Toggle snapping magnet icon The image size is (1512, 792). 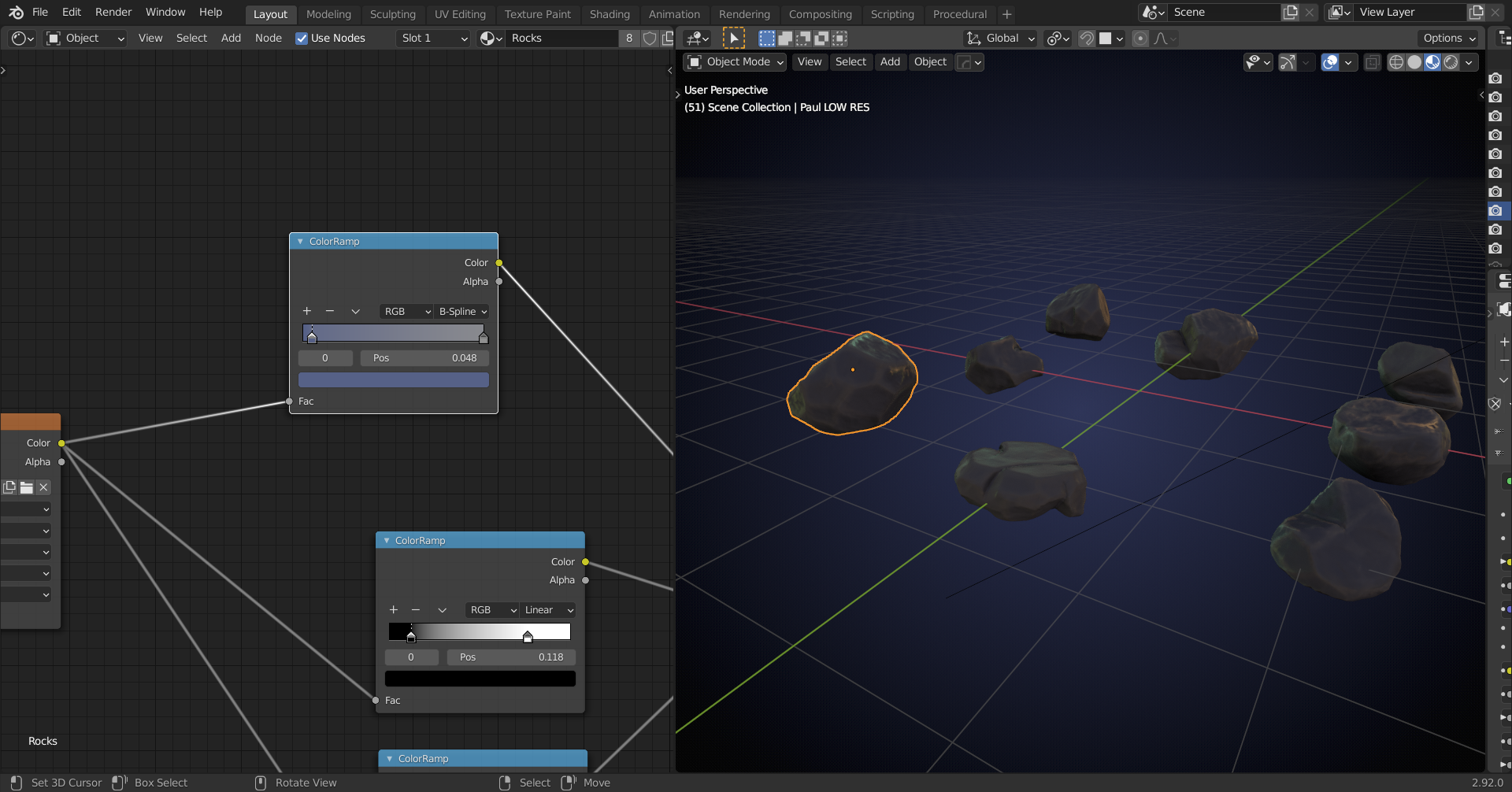1086,38
